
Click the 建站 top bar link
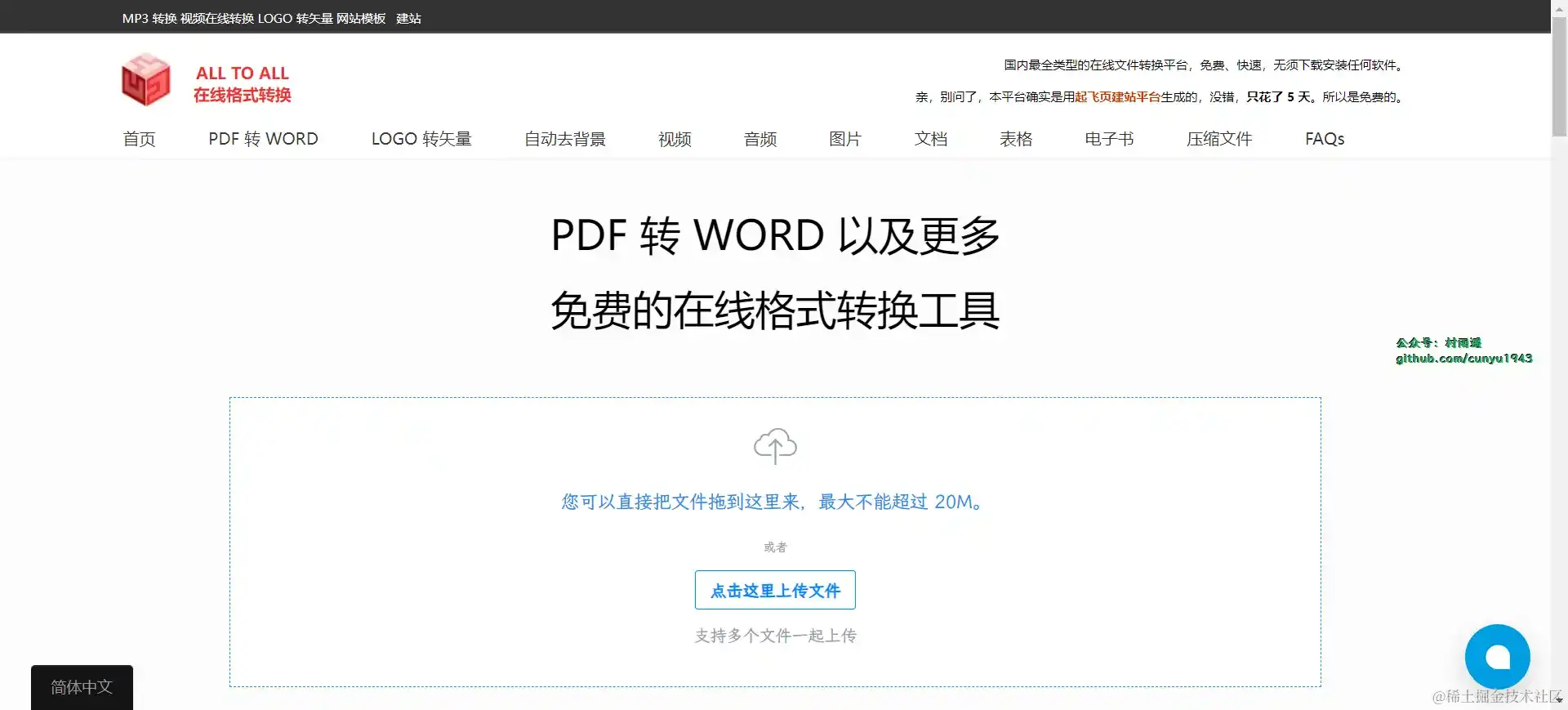[x=408, y=18]
